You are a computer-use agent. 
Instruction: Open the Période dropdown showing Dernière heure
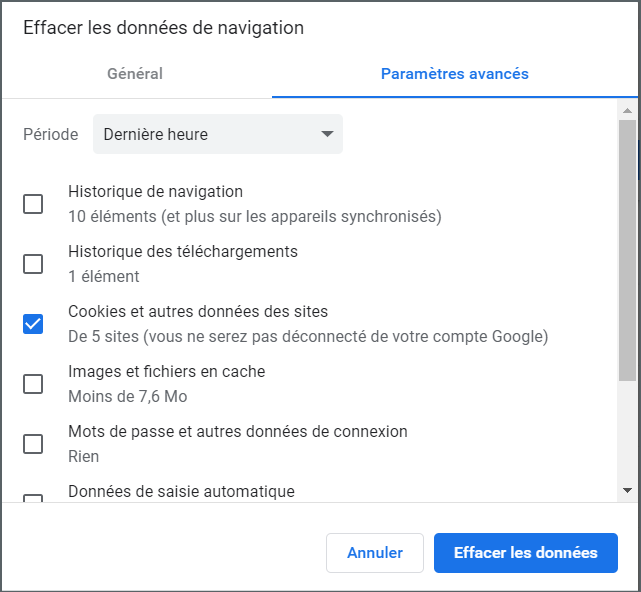(x=217, y=134)
